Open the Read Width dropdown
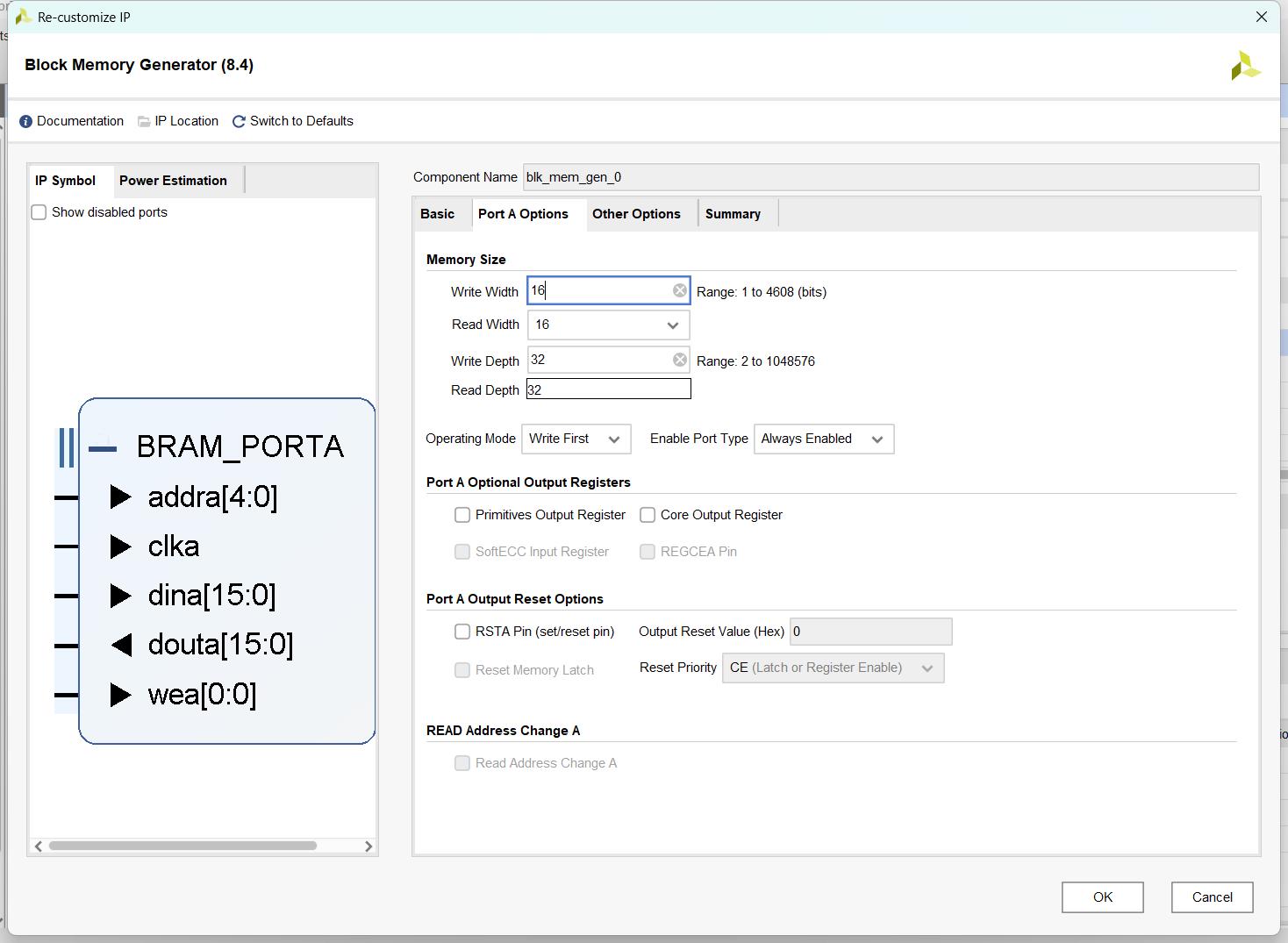1288x943 pixels. tap(608, 325)
